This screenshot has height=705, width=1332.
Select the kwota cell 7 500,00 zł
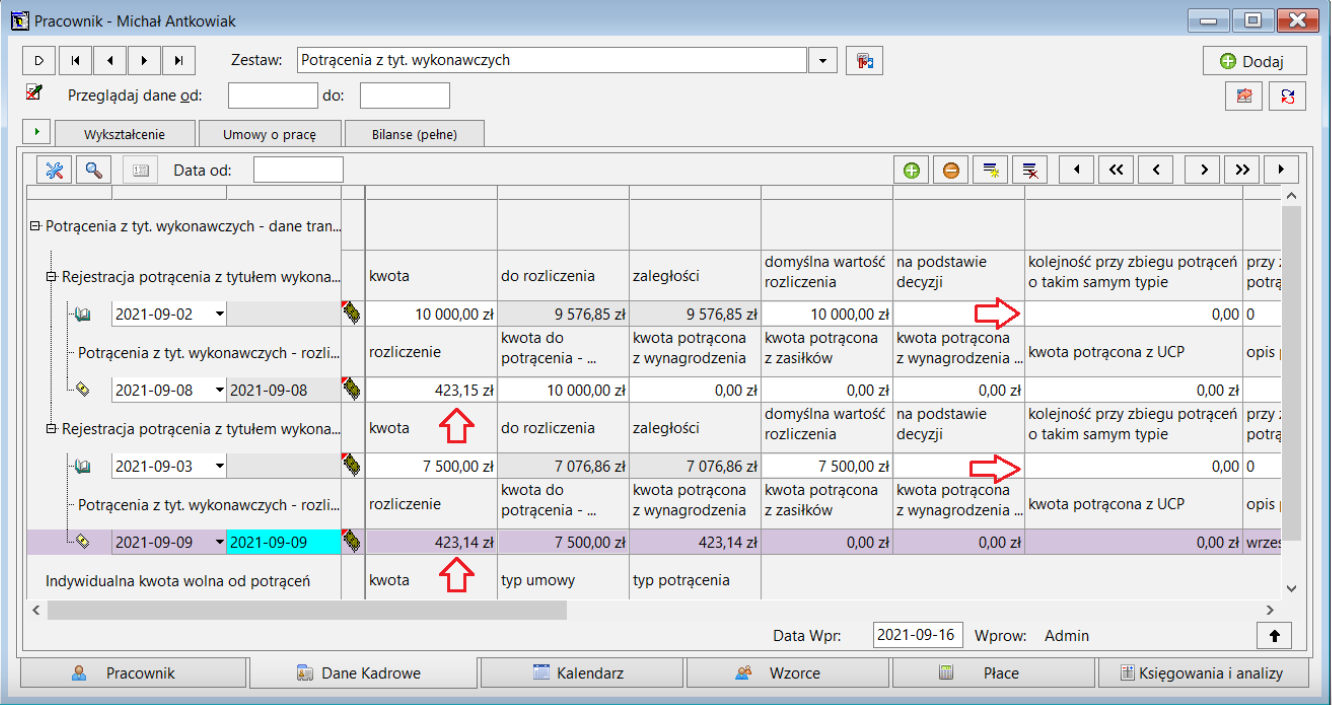(x=432, y=466)
